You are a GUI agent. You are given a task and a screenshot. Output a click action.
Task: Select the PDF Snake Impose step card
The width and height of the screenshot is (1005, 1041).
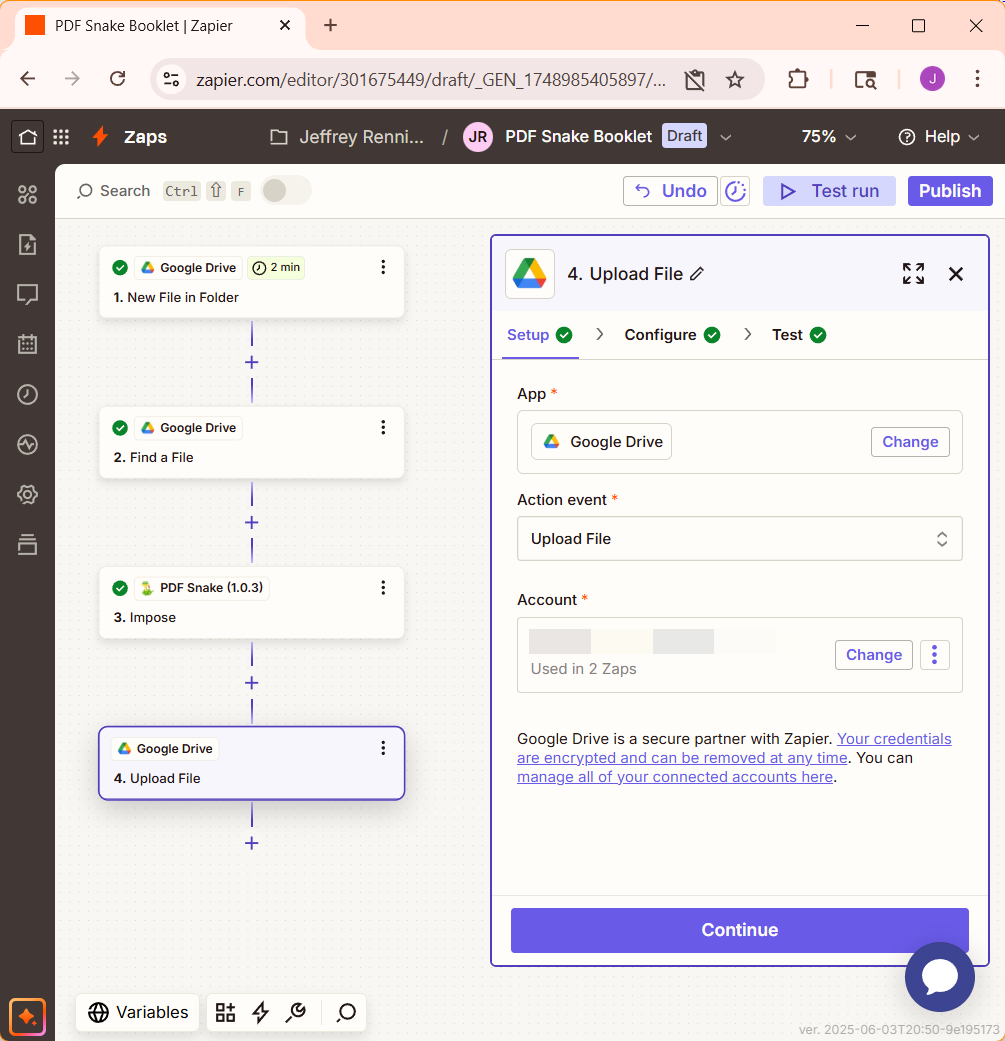coord(252,603)
